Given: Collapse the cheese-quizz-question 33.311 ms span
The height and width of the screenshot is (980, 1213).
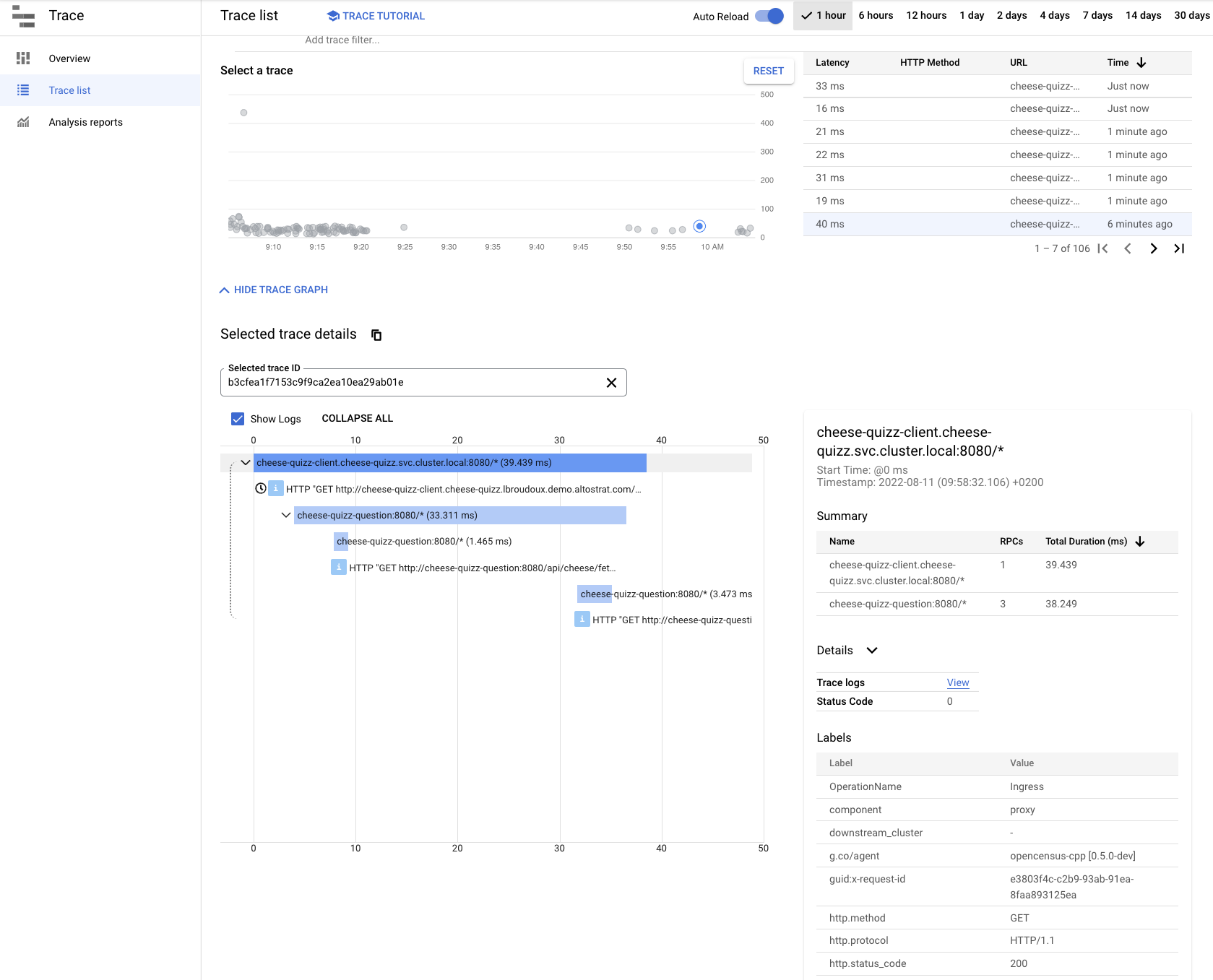Looking at the screenshot, I should (x=286, y=515).
